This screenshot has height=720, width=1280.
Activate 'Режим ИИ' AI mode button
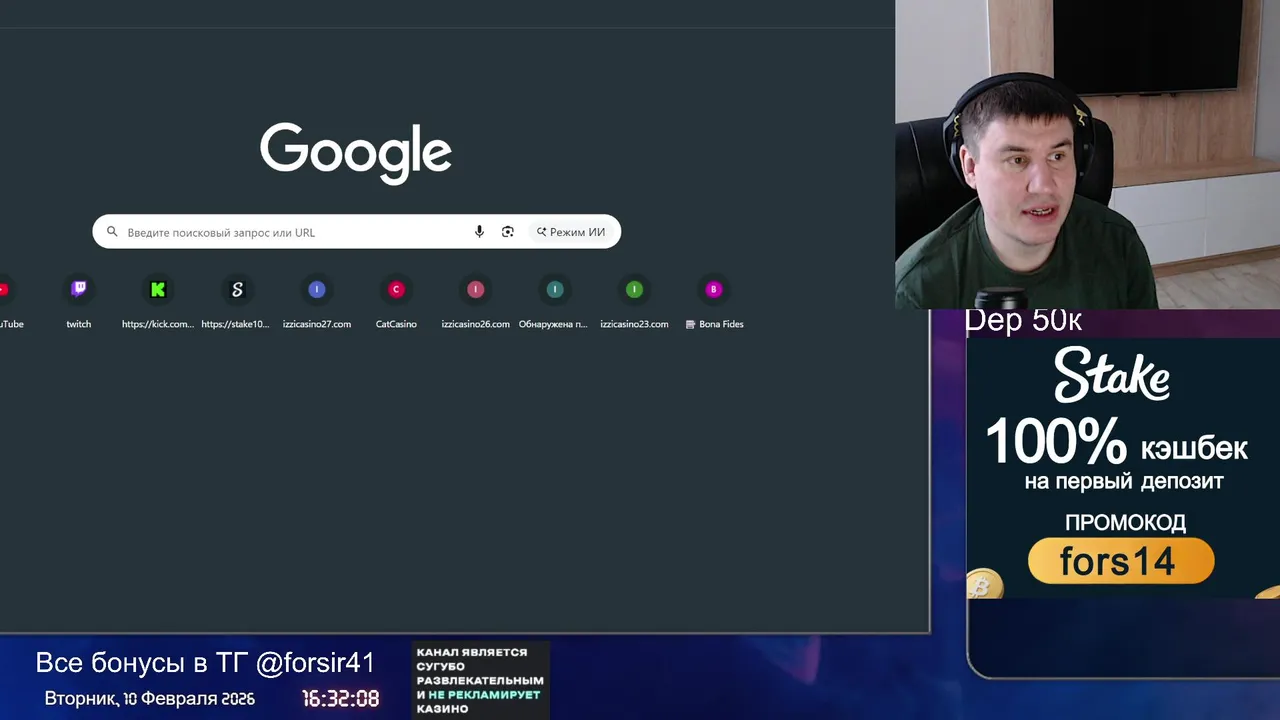pyautogui.click(x=571, y=232)
